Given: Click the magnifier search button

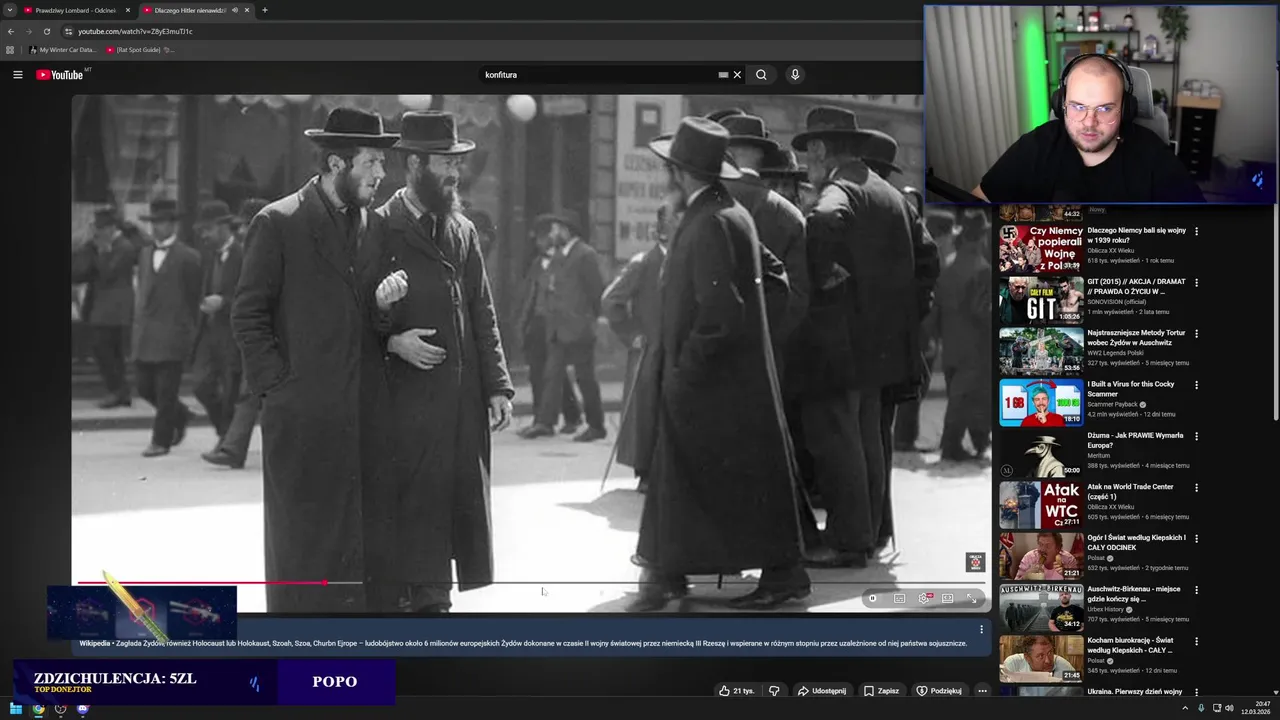Looking at the screenshot, I should coord(761,75).
